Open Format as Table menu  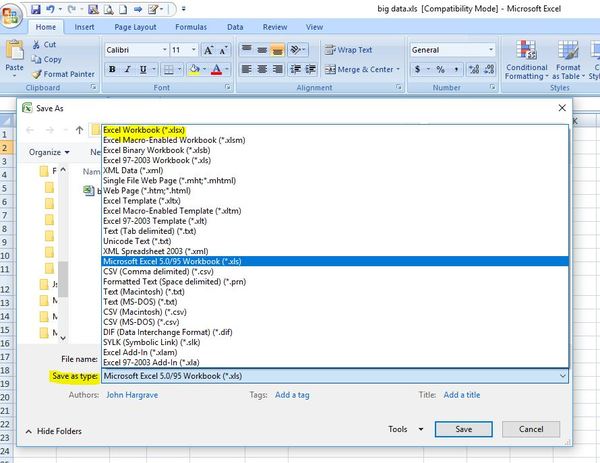568,60
